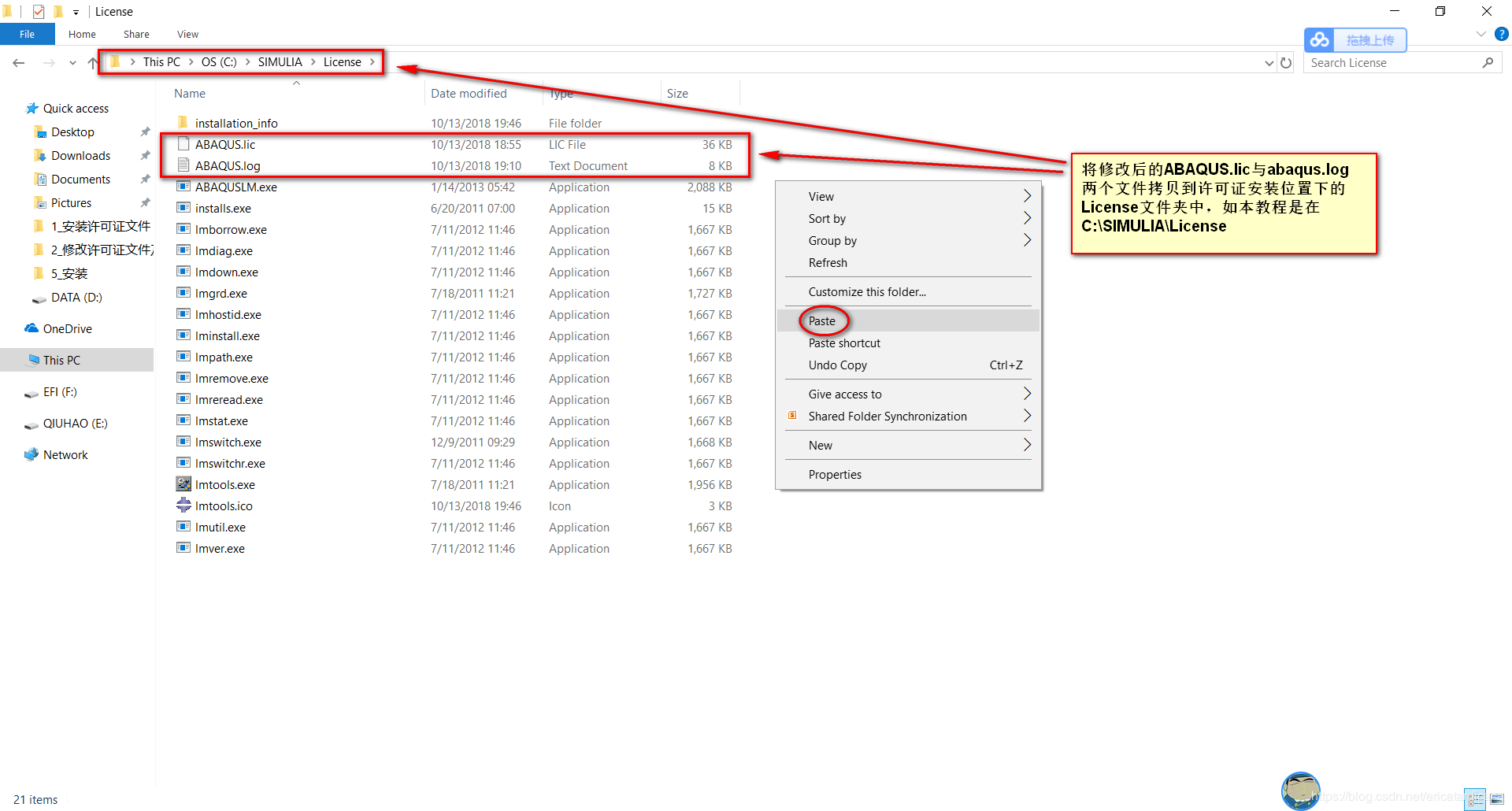Open the Customize Quick Access Toolbar dropdown
The width and height of the screenshot is (1512, 811).
pos(76,12)
